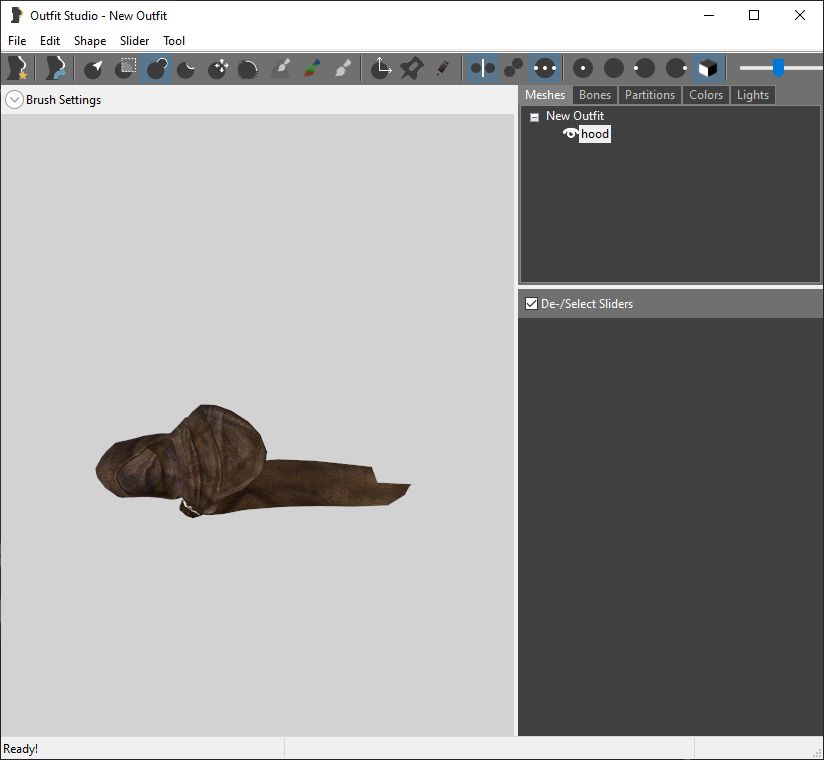Activate the Transform tool with axis arrows
Screen dimensions: 824x760
coord(381,68)
